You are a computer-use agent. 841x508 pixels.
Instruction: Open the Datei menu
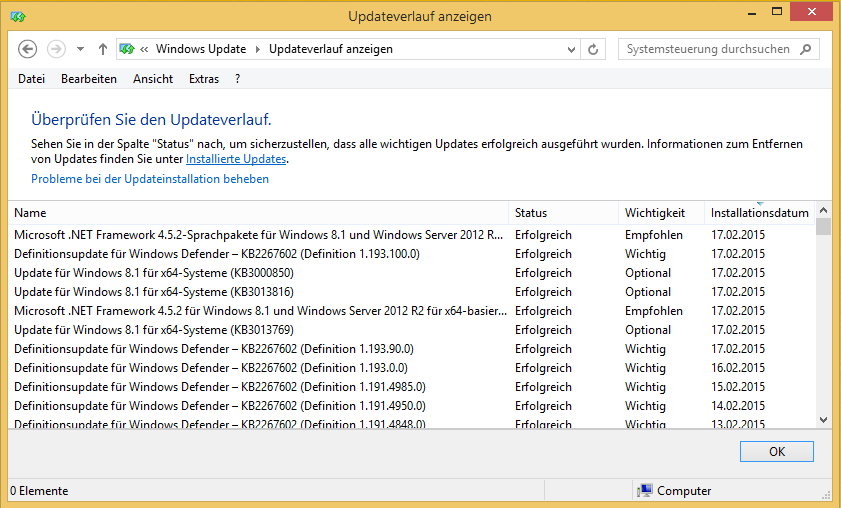coord(32,79)
